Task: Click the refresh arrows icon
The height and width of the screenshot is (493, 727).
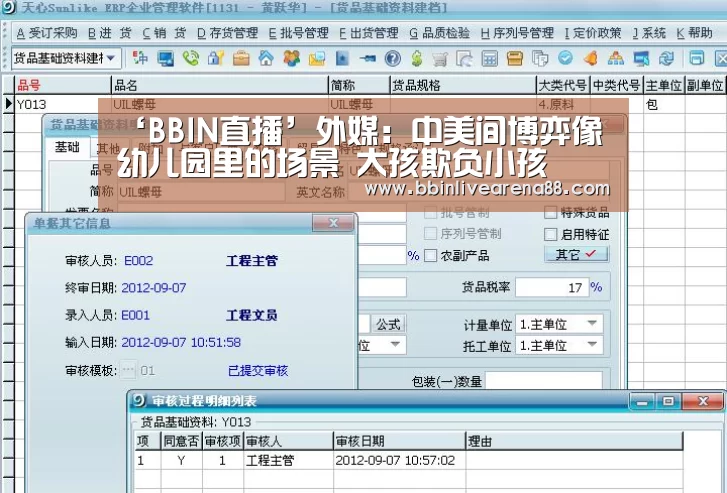Action: click(666, 58)
